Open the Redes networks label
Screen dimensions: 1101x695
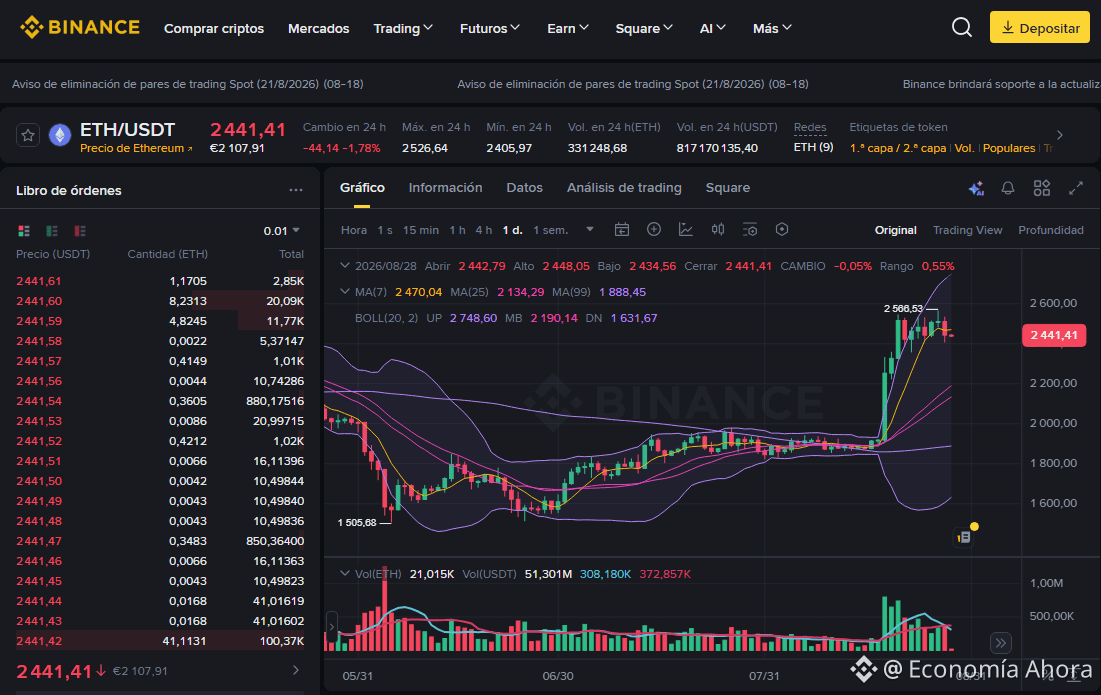click(810, 127)
